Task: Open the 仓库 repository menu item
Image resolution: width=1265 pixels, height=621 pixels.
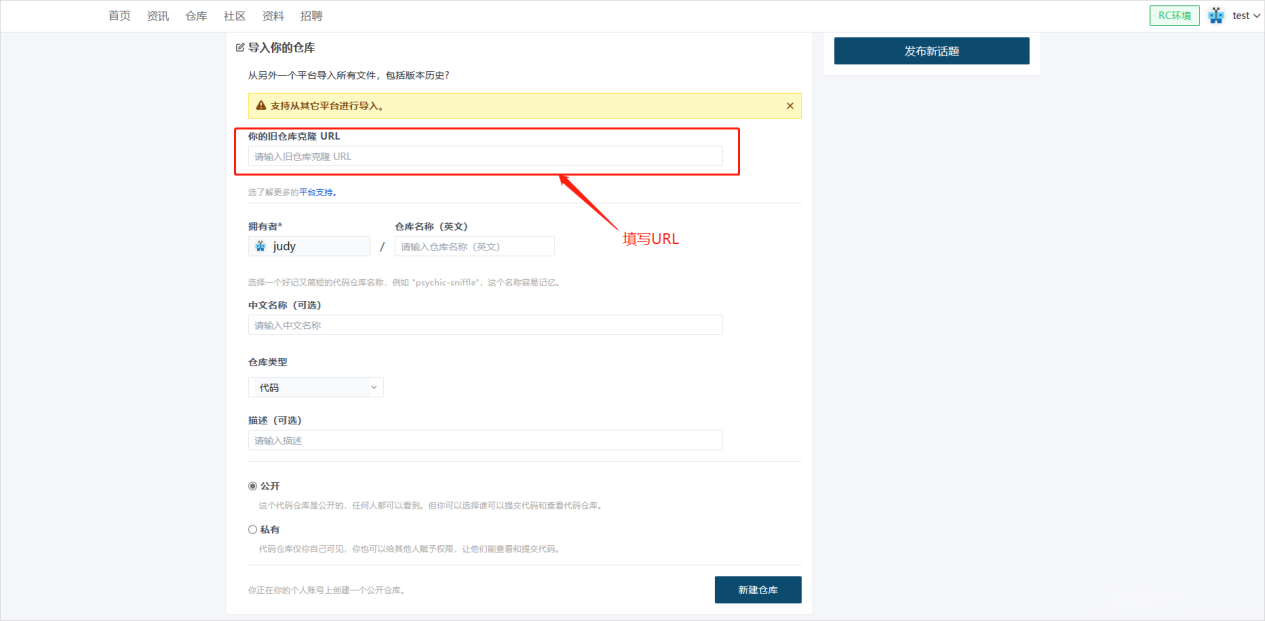Action: pyautogui.click(x=196, y=16)
